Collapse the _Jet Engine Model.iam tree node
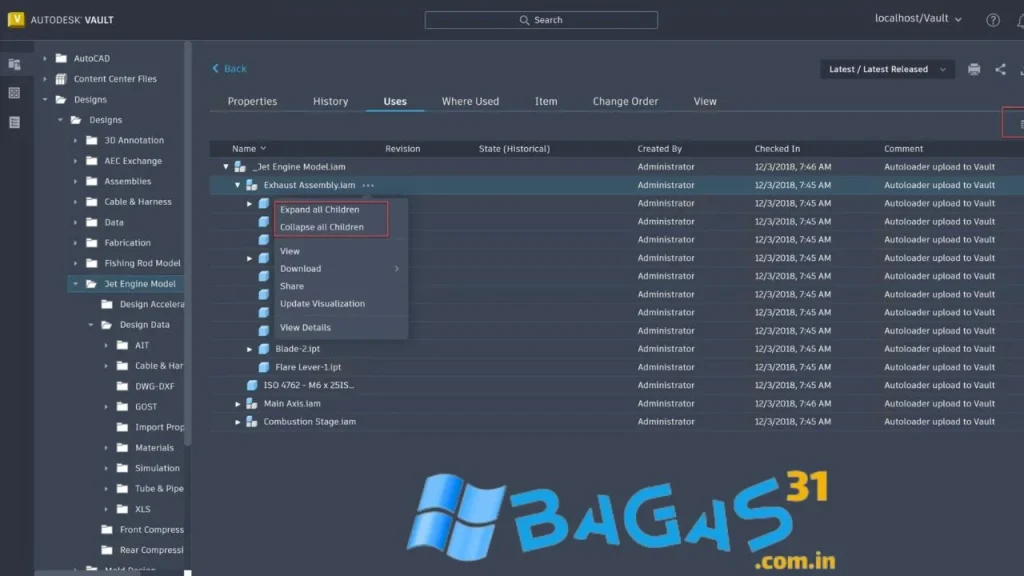The height and width of the screenshot is (576, 1024). tap(226, 167)
